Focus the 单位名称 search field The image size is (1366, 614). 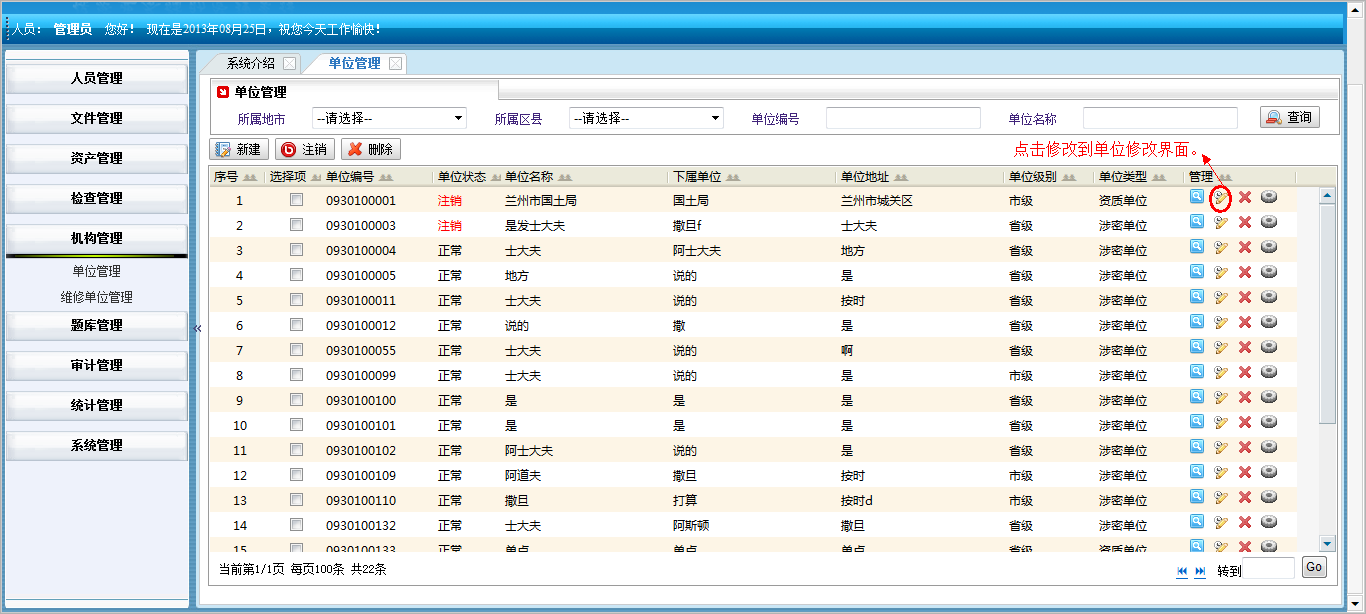tap(1161, 118)
